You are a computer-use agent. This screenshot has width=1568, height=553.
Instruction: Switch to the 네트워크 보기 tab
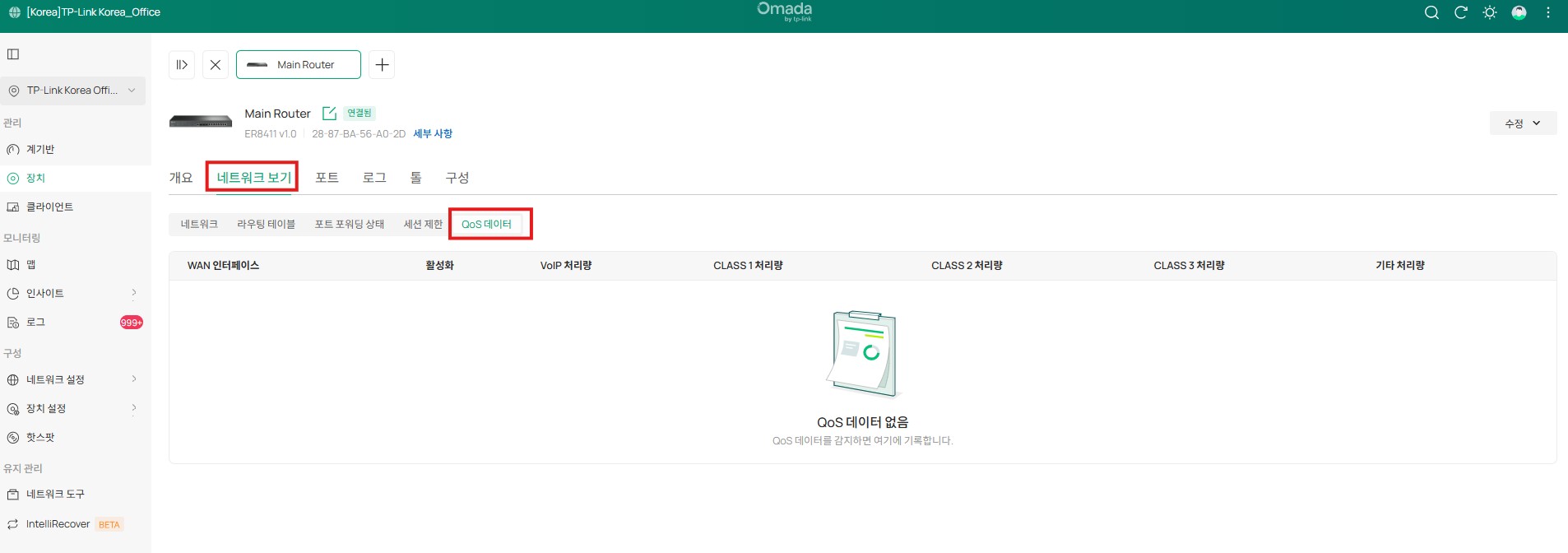(x=254, y=178)
